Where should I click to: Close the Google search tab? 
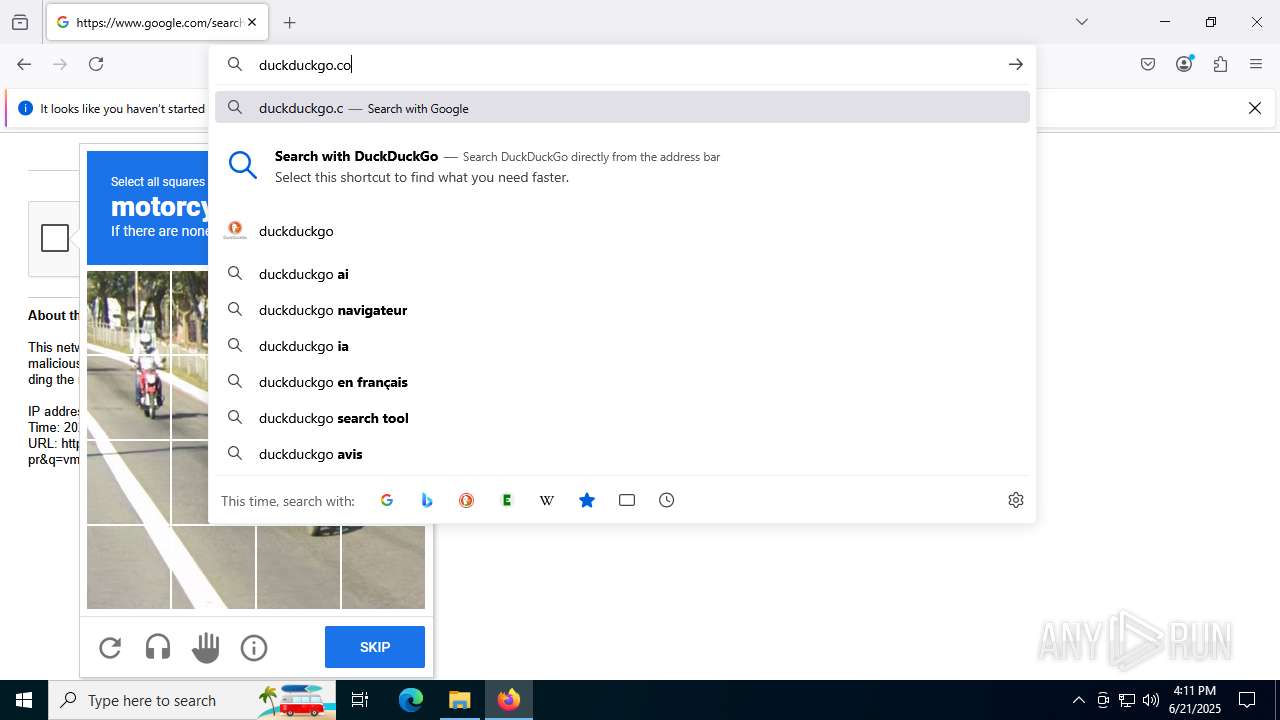coord(252,22)
